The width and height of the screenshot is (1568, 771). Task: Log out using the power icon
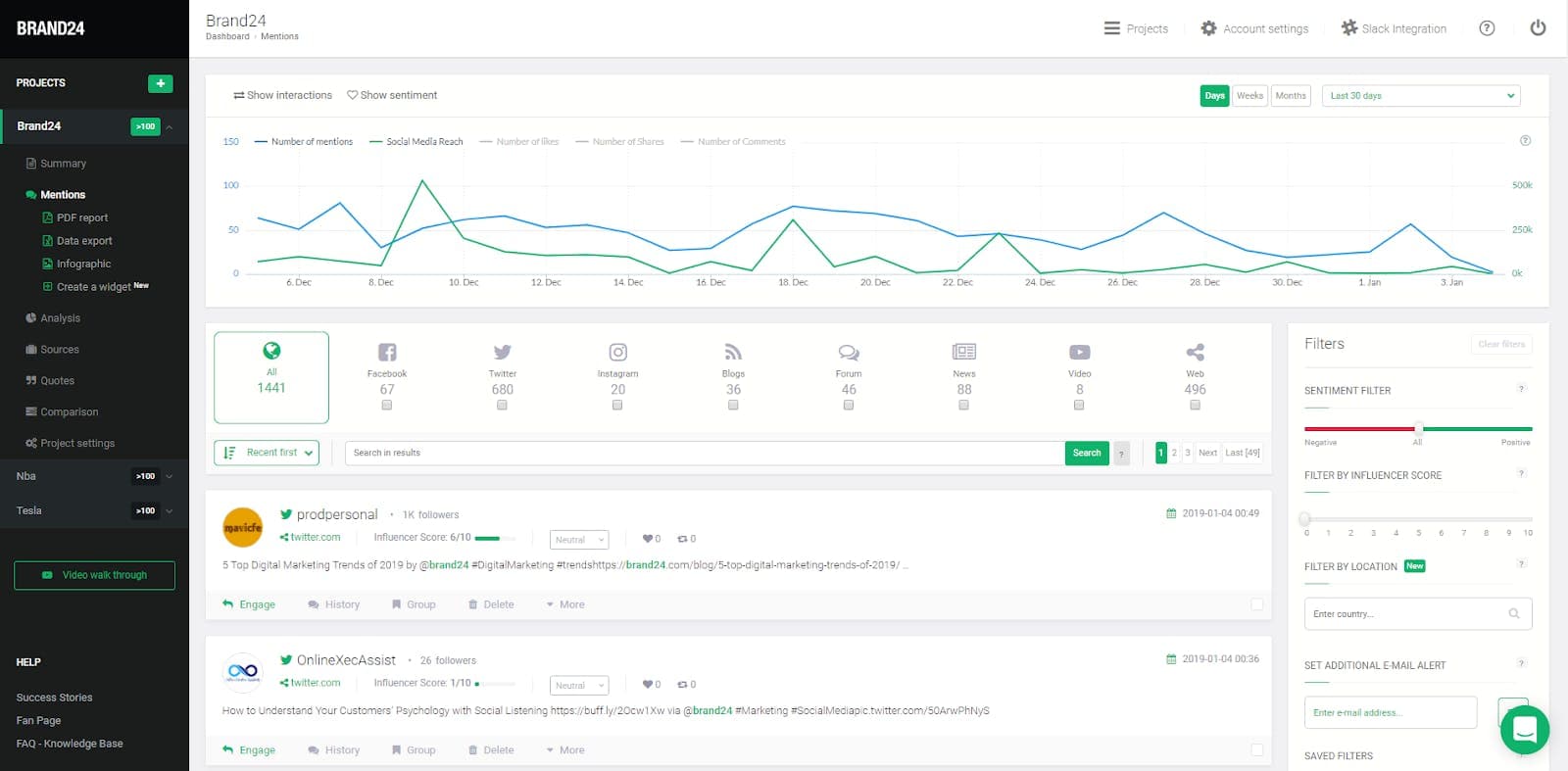tap(1538, 28)
